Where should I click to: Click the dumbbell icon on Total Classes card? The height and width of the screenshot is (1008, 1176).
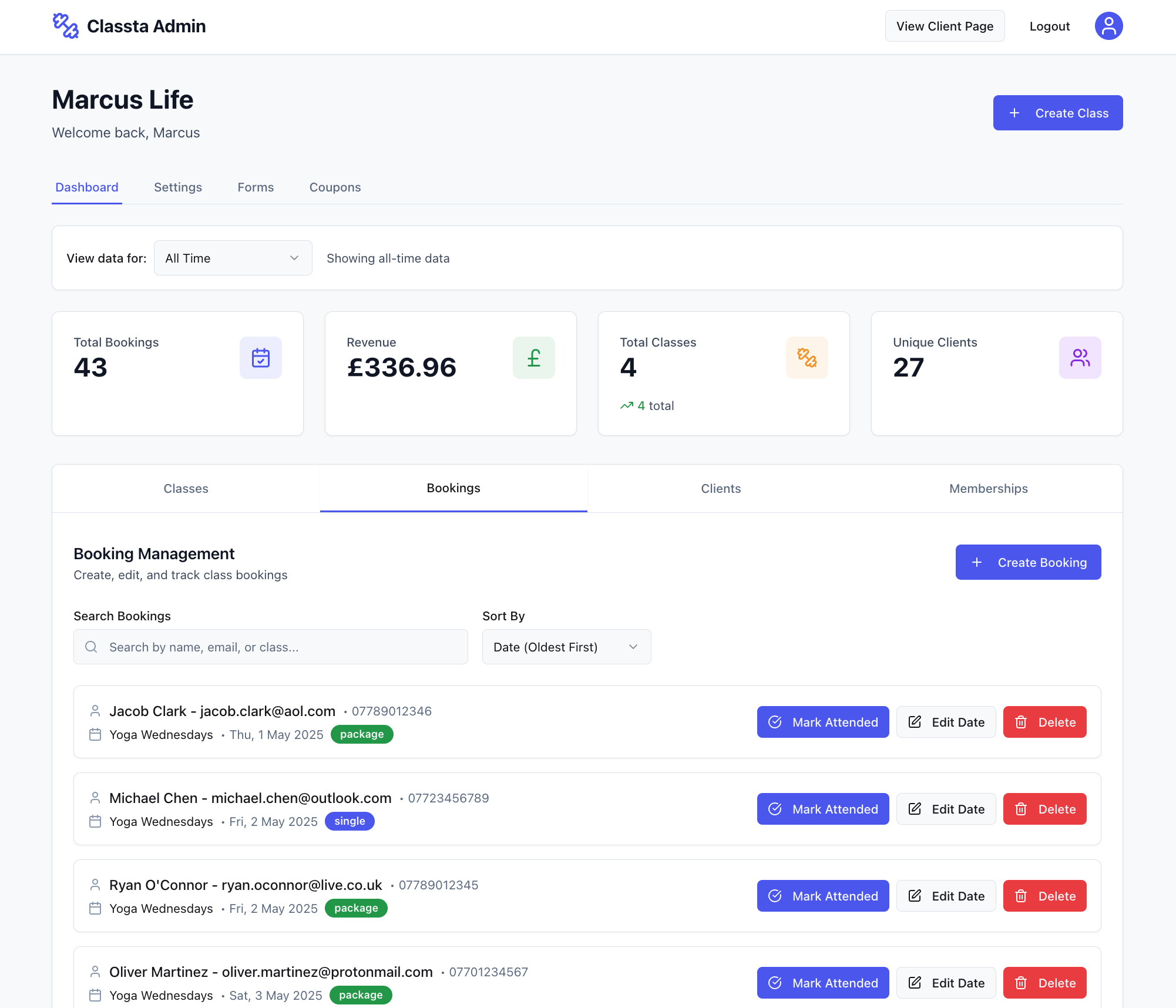pos(807,357)
